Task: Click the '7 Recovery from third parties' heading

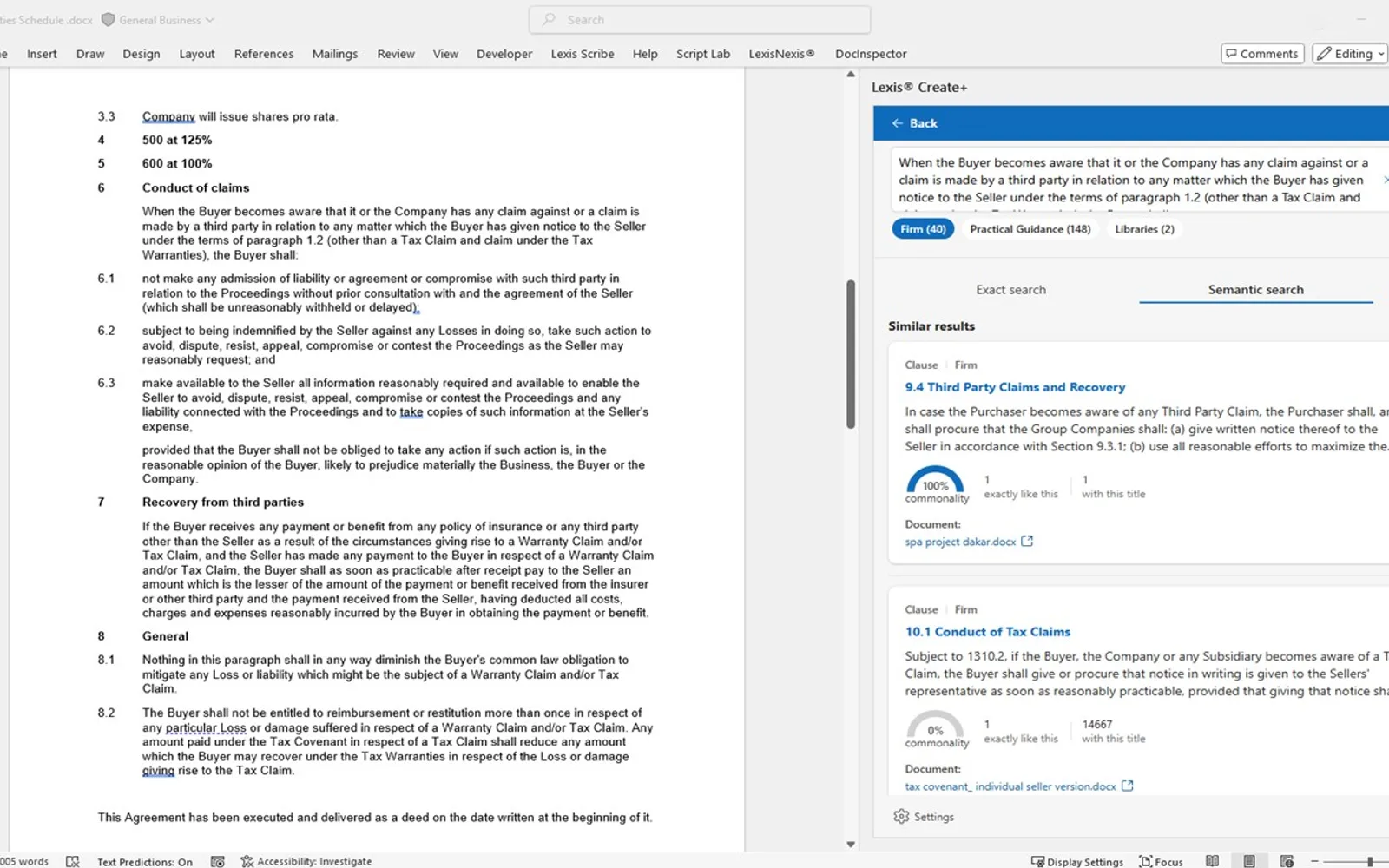Action: point(223,502)
